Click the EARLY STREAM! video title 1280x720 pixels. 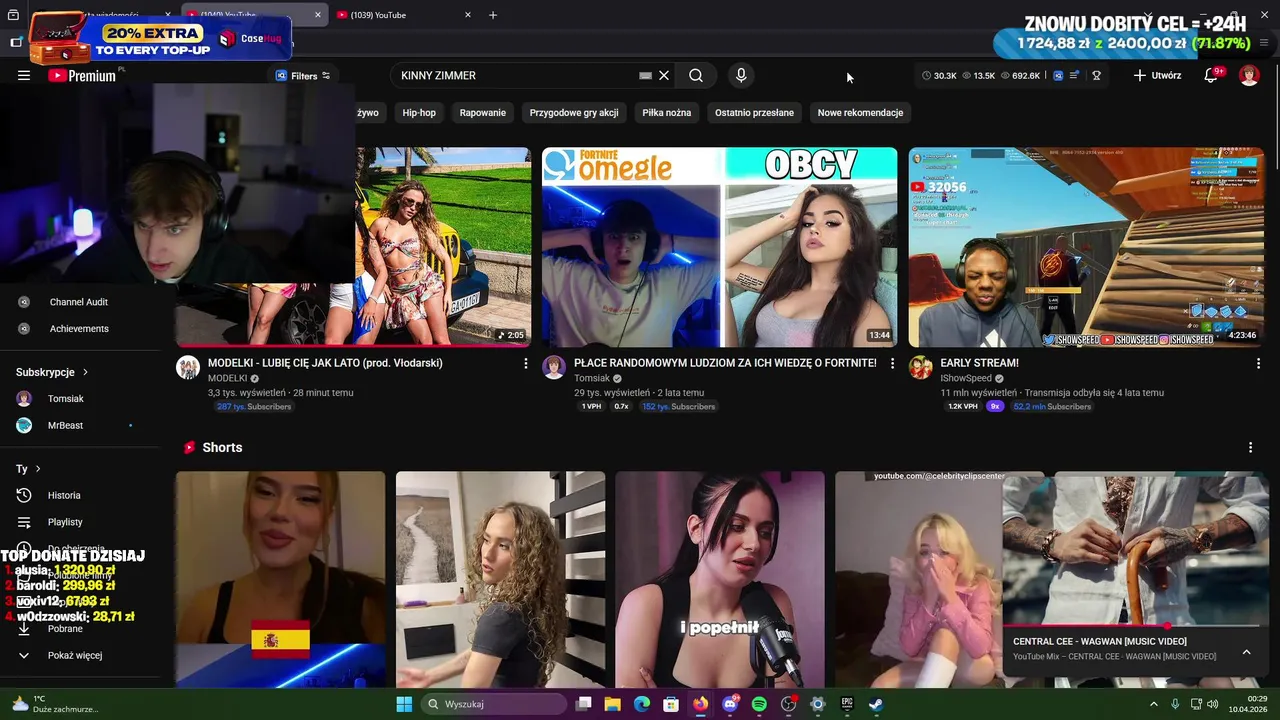(979, 363)
